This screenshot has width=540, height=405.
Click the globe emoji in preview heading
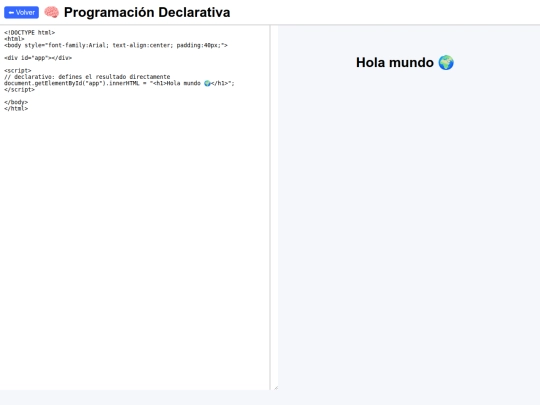(x=446, y=63)
